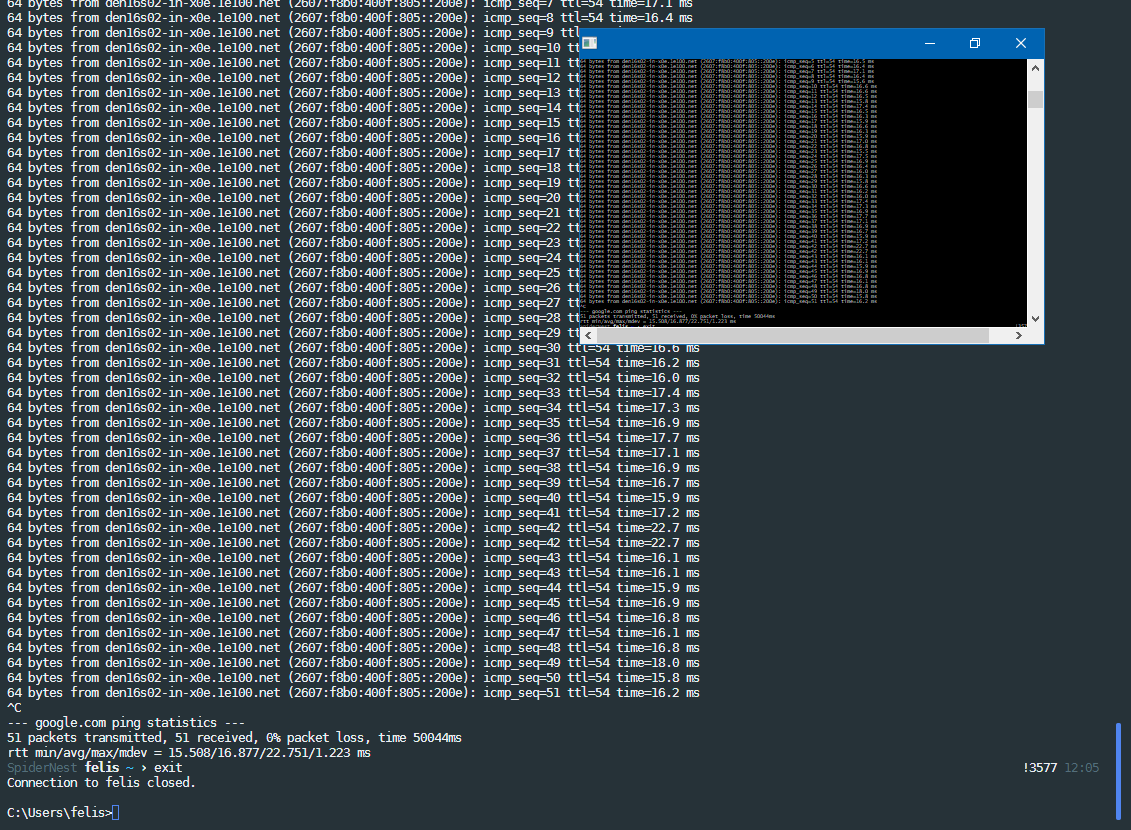Click the scroll-left arrow on horizontal scrollbar
The image size is (1131, 830).
click(x=586, y=335)
